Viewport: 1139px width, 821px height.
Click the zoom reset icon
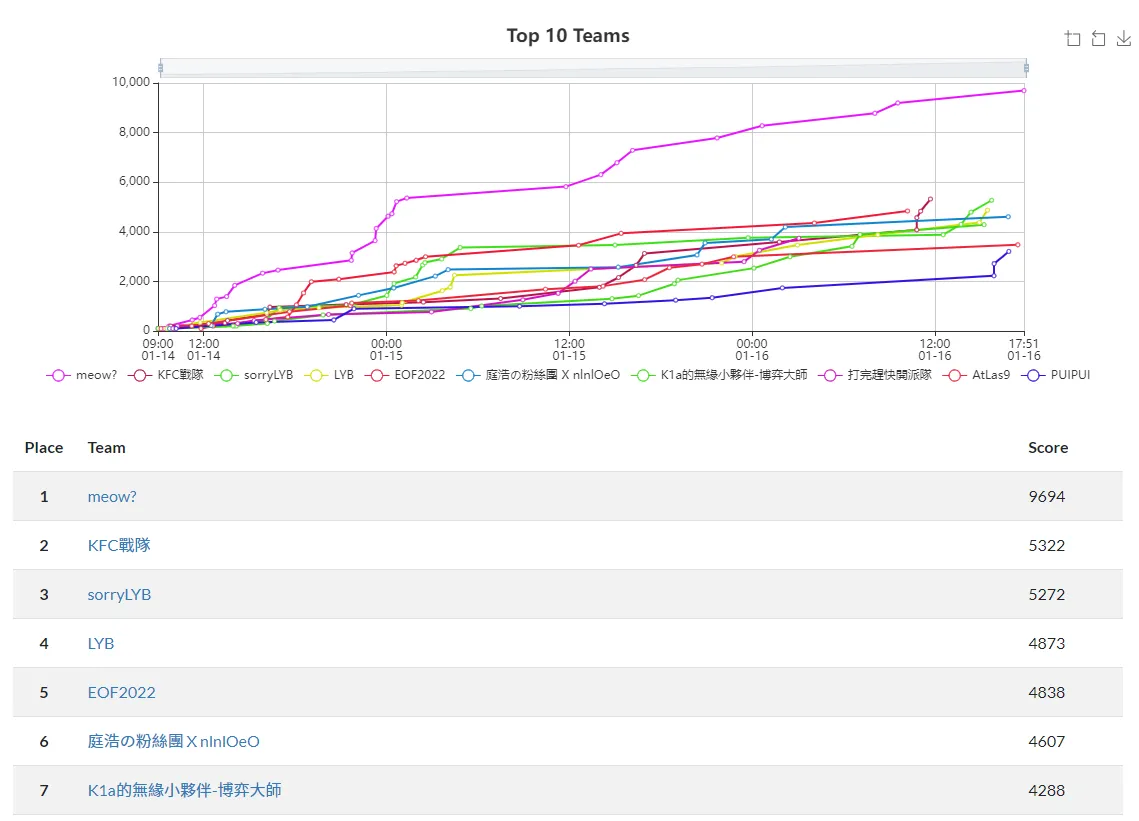1098,39
